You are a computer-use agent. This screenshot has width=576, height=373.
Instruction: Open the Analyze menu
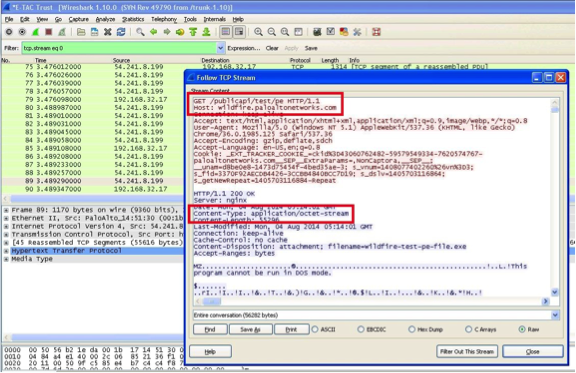tap(105, 19)
